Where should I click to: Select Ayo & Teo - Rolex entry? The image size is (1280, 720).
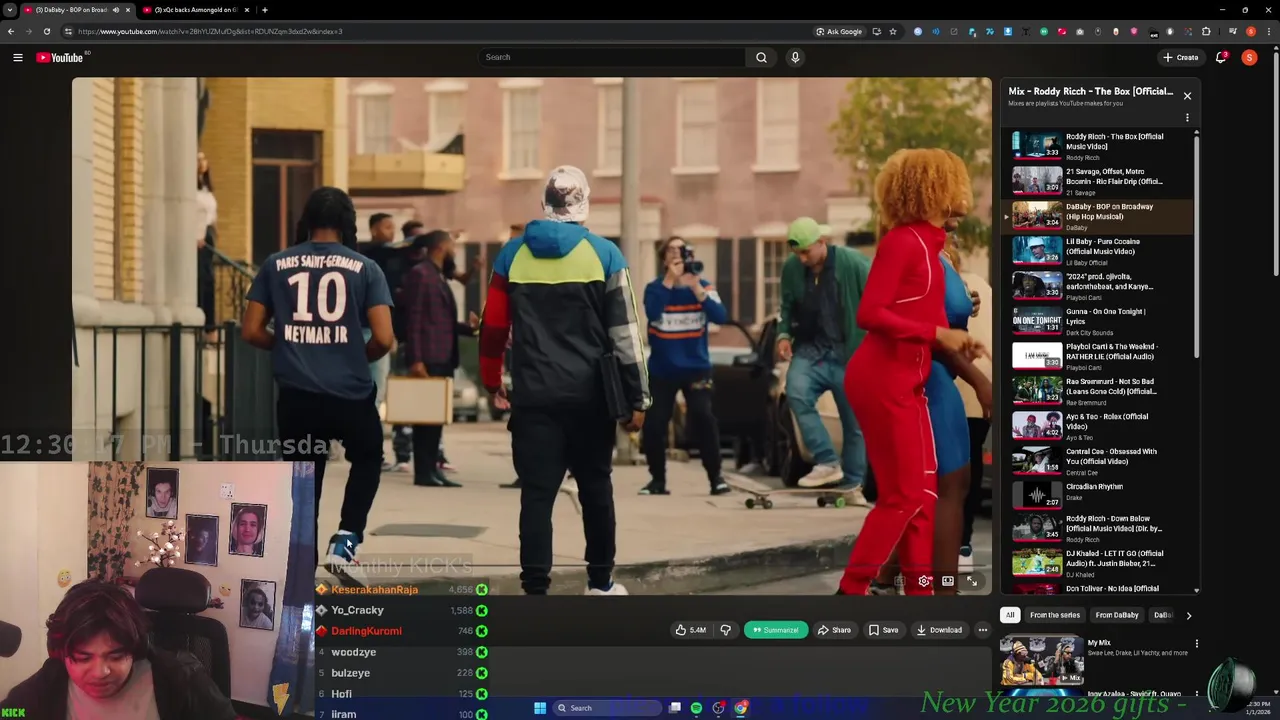pos(1098,426)
